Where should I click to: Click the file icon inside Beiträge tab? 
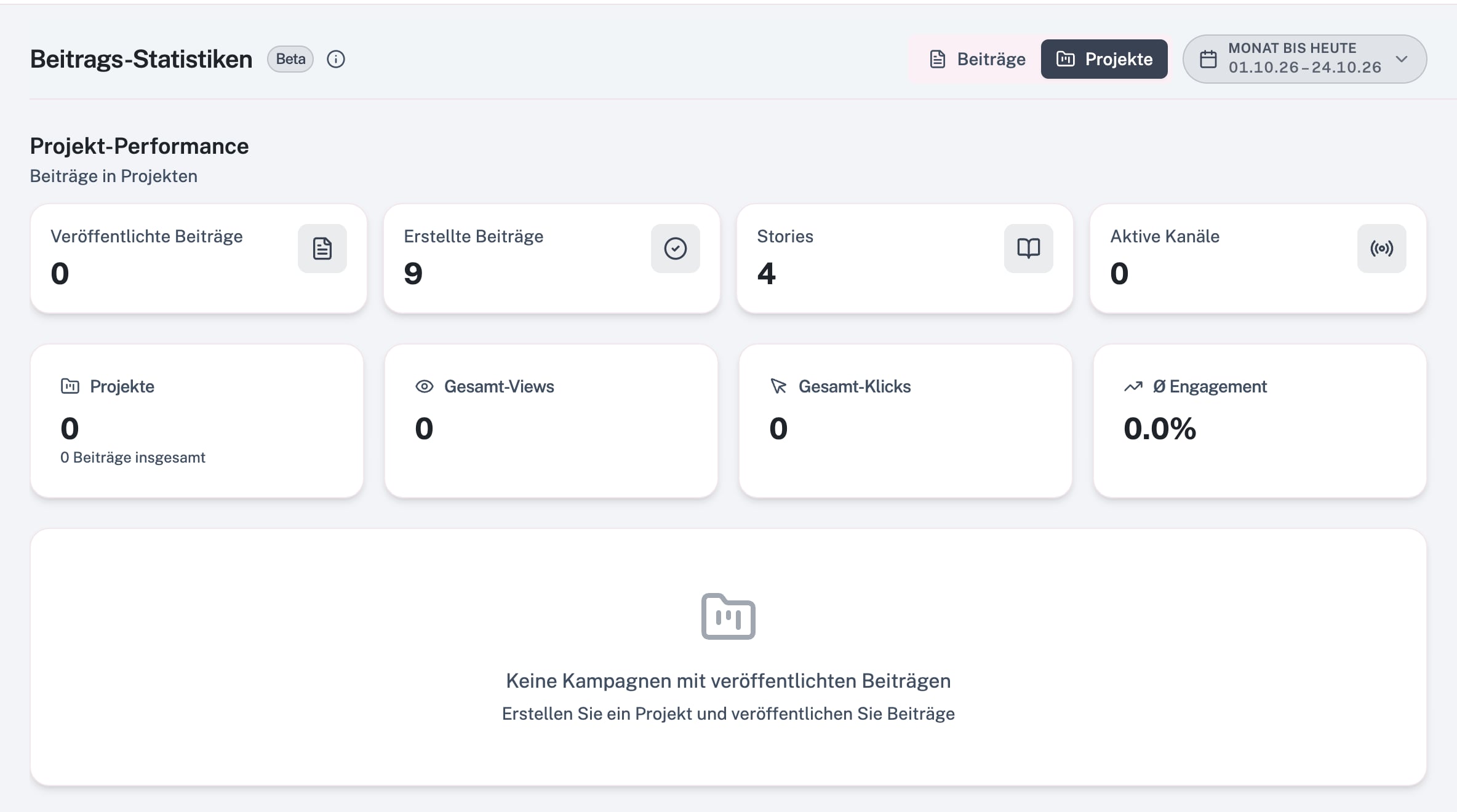point(938,59)
